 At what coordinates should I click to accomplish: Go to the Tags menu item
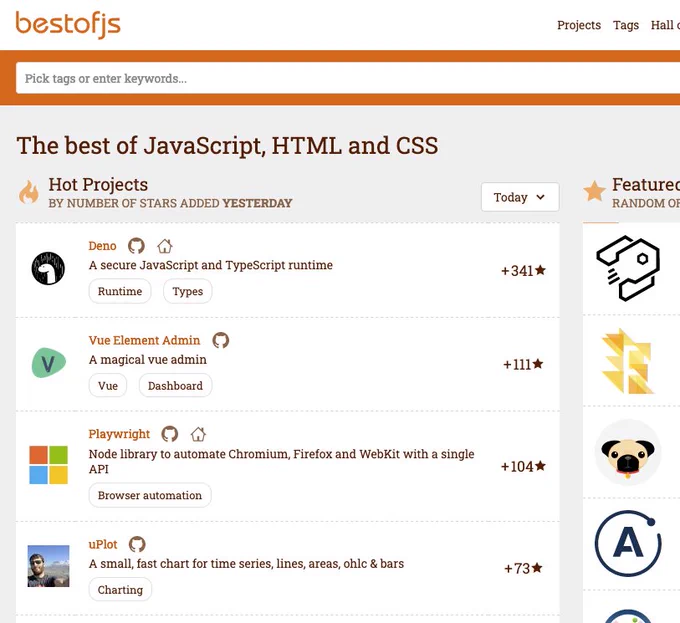(626, 25)
